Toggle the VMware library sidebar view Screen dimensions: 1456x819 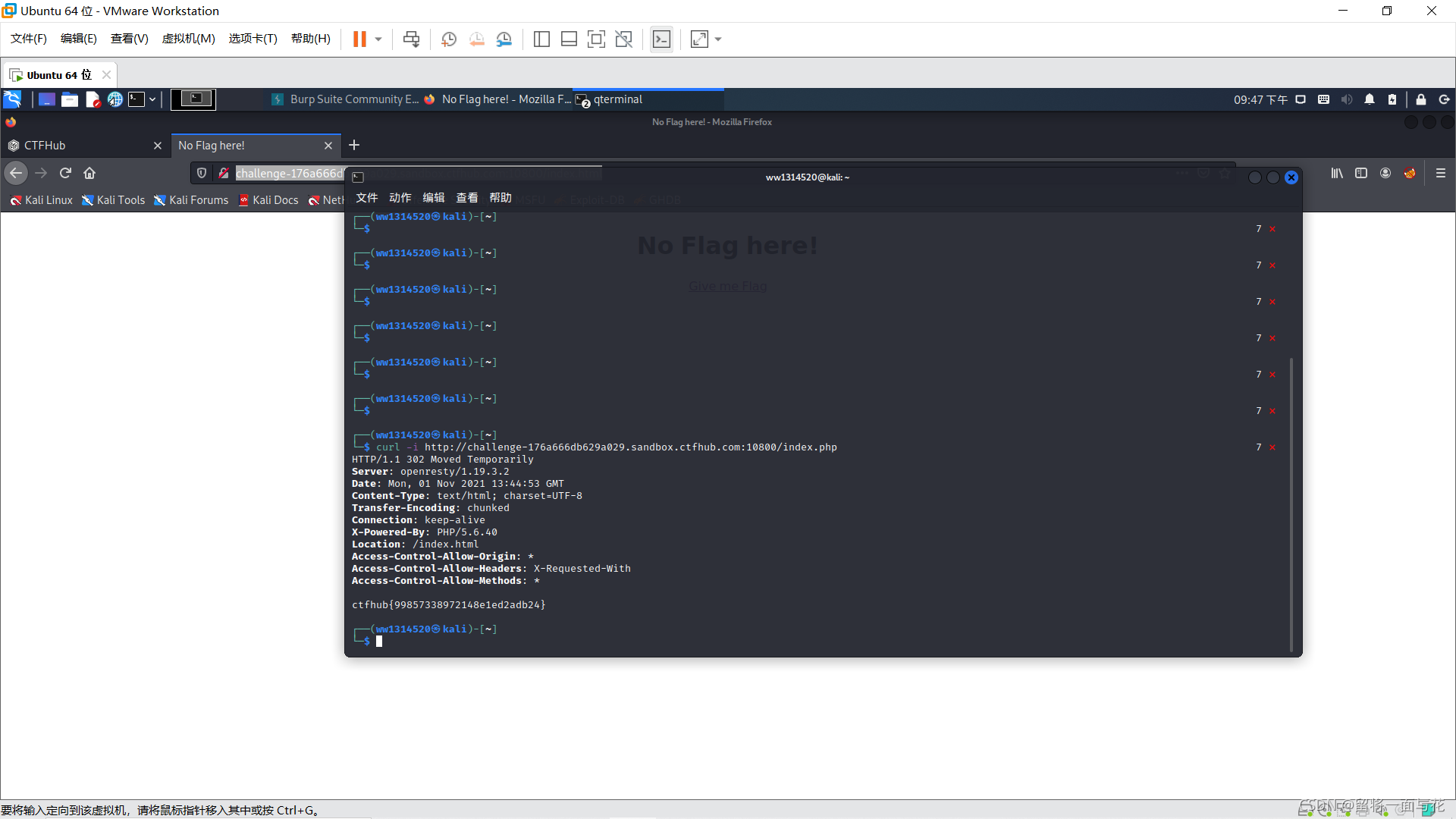click(x=541, y=39)
